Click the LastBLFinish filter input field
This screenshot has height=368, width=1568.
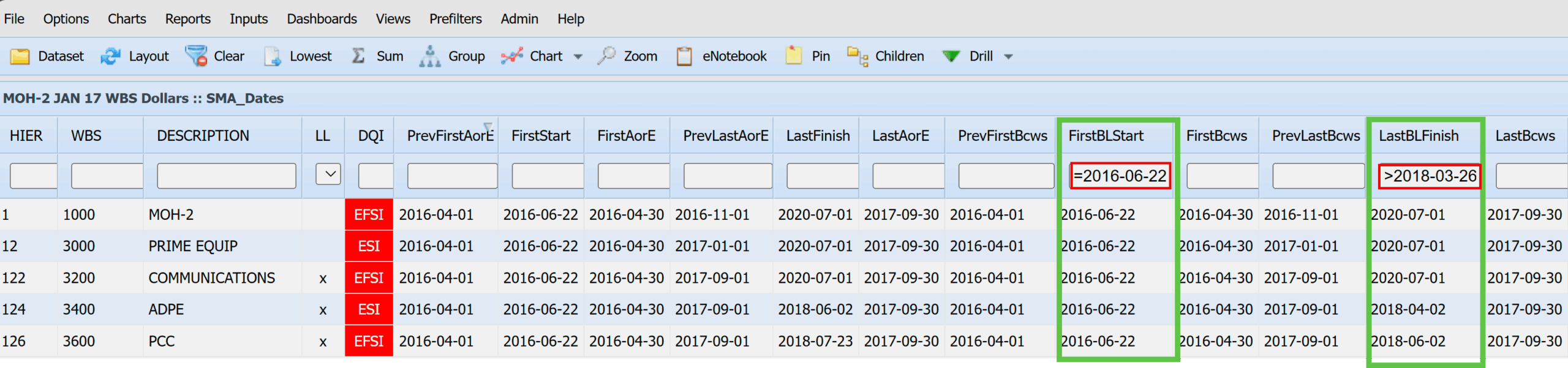pos(1429,176)
